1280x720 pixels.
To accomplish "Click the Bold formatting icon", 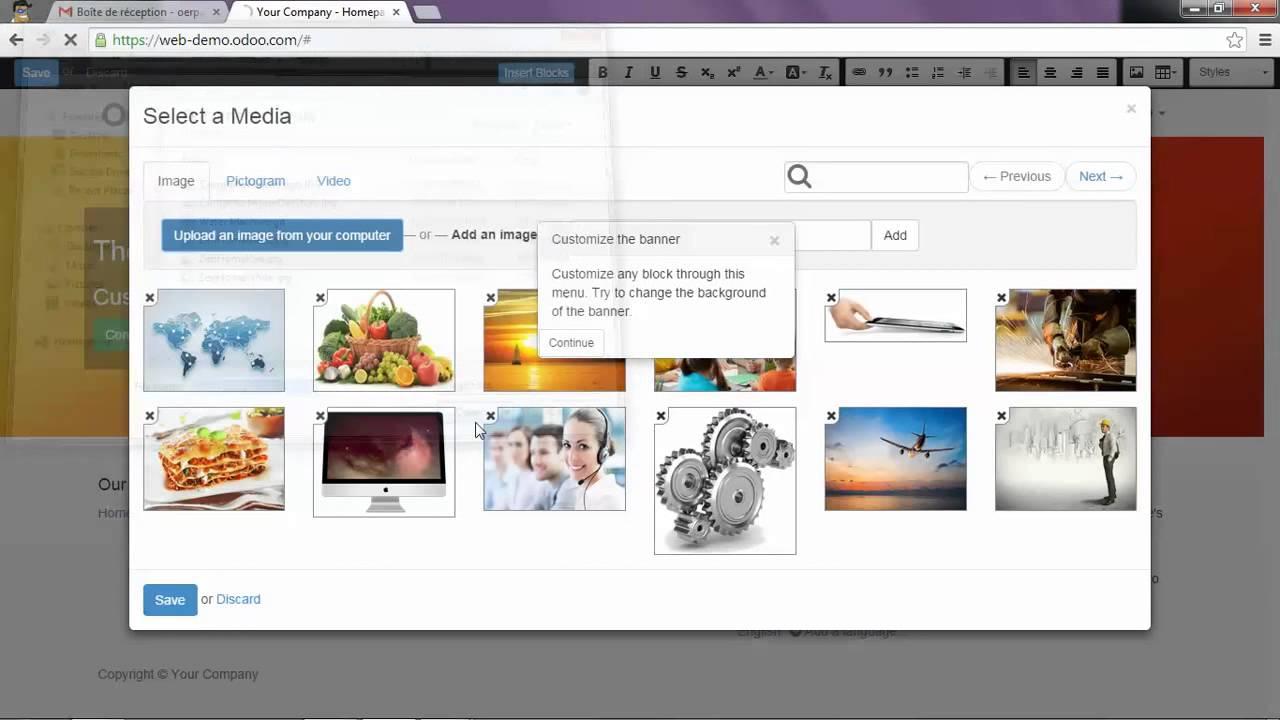I will (x=602, y=72).
